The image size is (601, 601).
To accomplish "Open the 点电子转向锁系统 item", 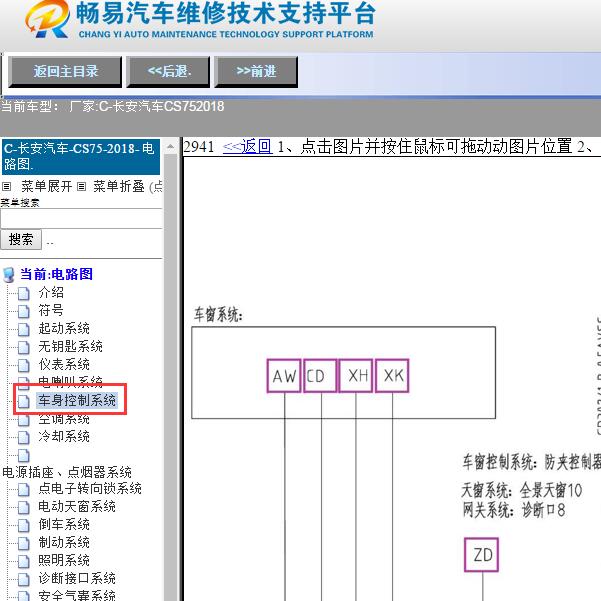I will [90, 489].
